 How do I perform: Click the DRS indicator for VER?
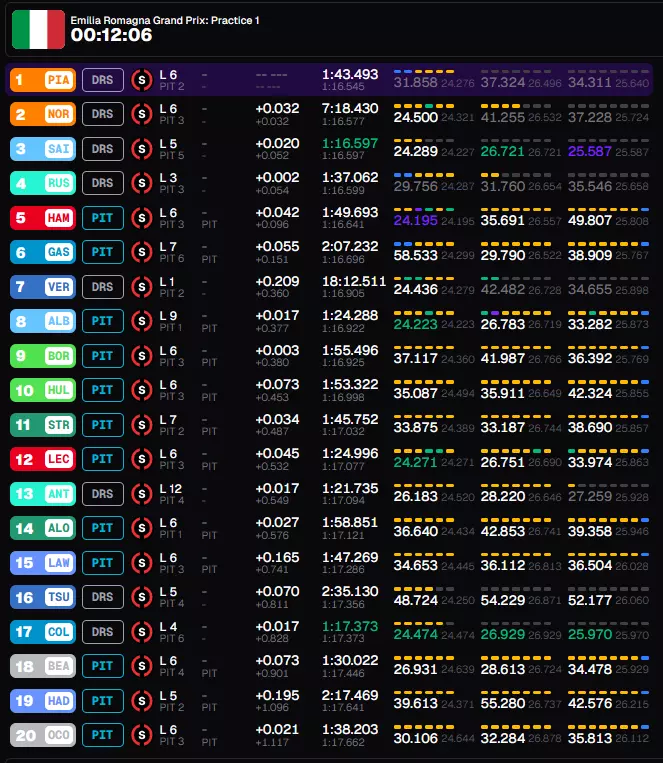[x=103, y=287]
